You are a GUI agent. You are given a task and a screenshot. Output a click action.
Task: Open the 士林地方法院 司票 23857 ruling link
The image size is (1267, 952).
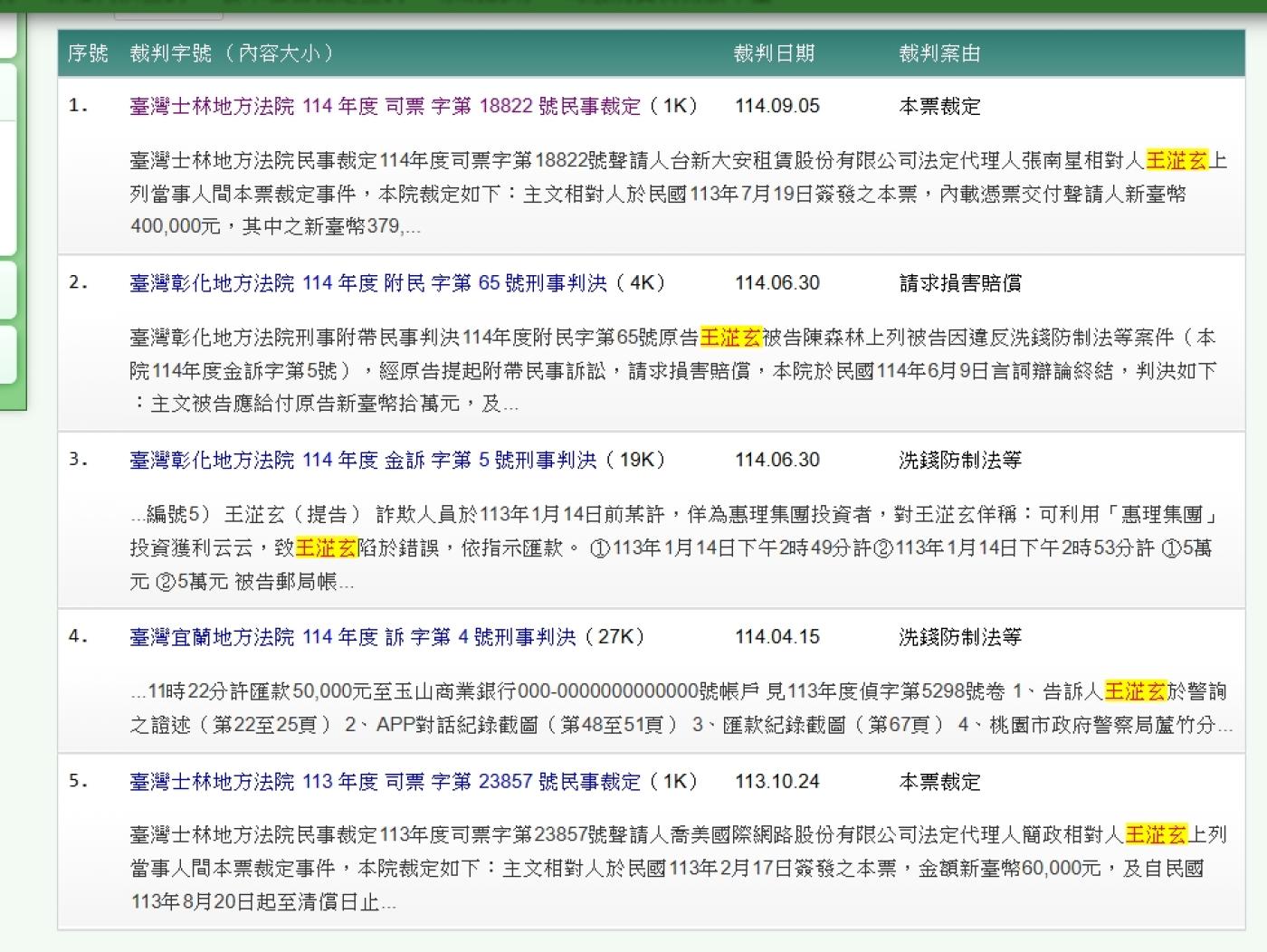(x=385, y=782)
